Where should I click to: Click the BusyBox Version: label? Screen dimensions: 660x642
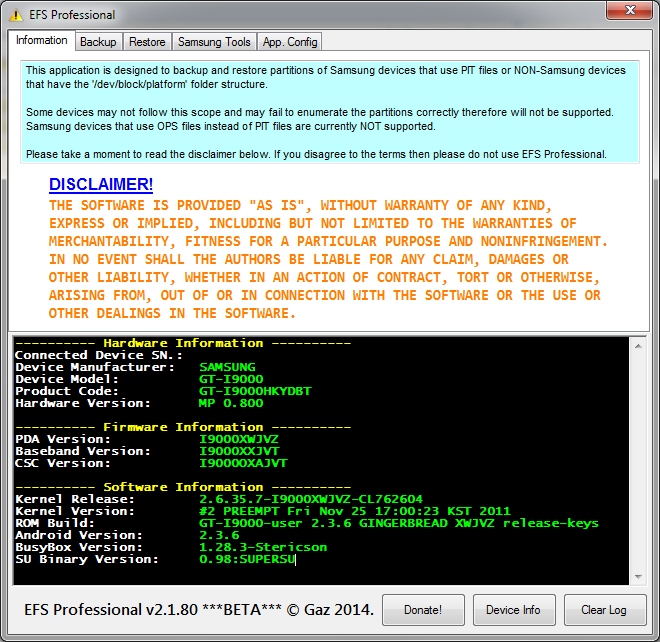point(79,547)
